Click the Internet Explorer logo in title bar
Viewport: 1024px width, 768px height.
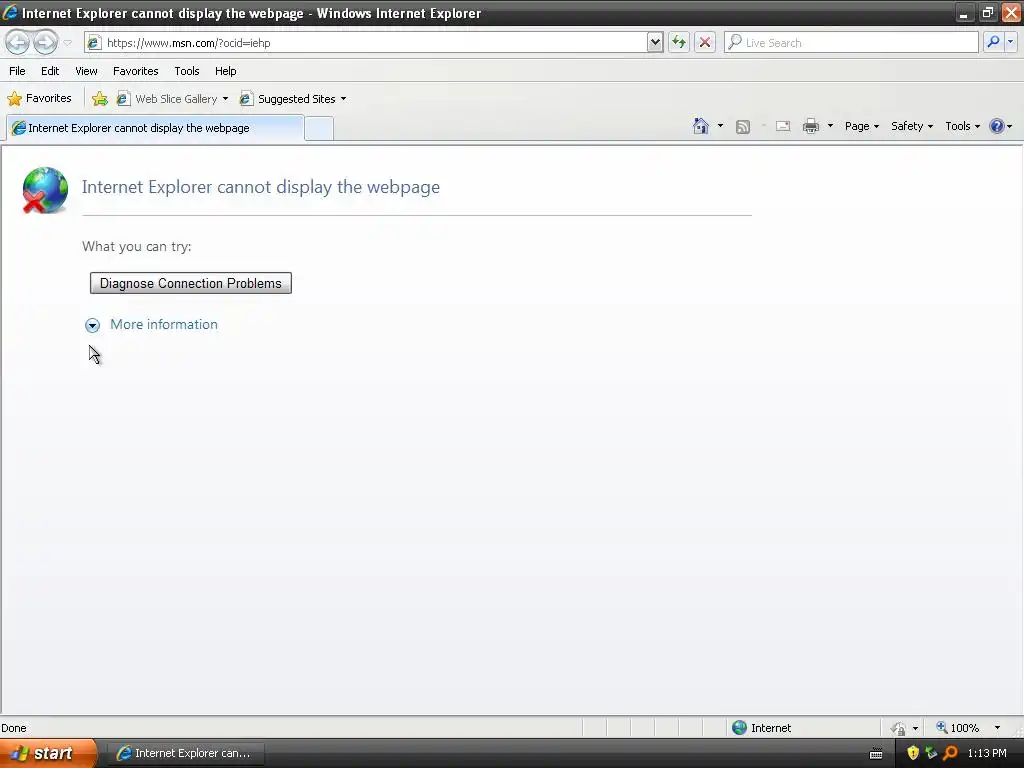10,12
